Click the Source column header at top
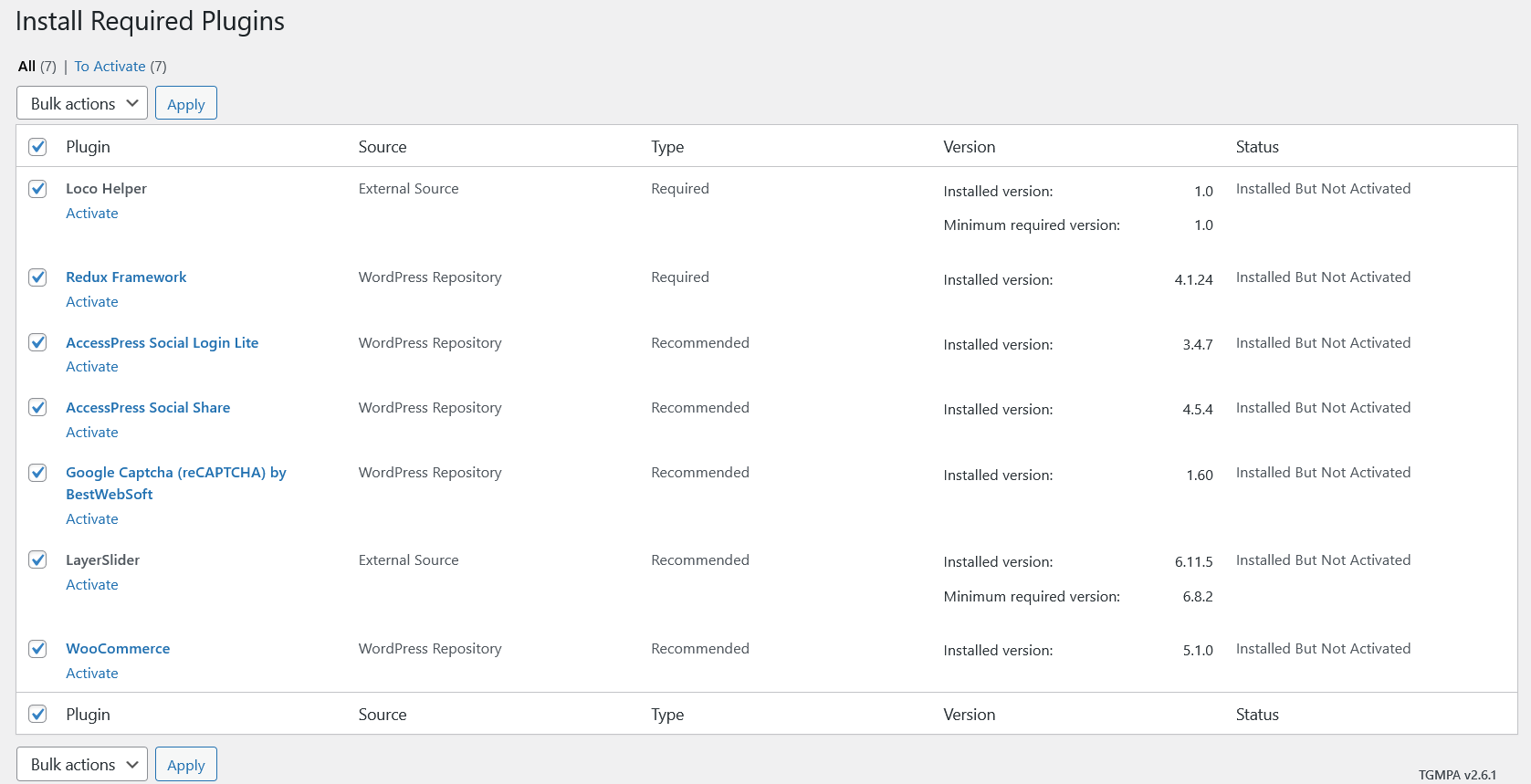 (383, 147)
